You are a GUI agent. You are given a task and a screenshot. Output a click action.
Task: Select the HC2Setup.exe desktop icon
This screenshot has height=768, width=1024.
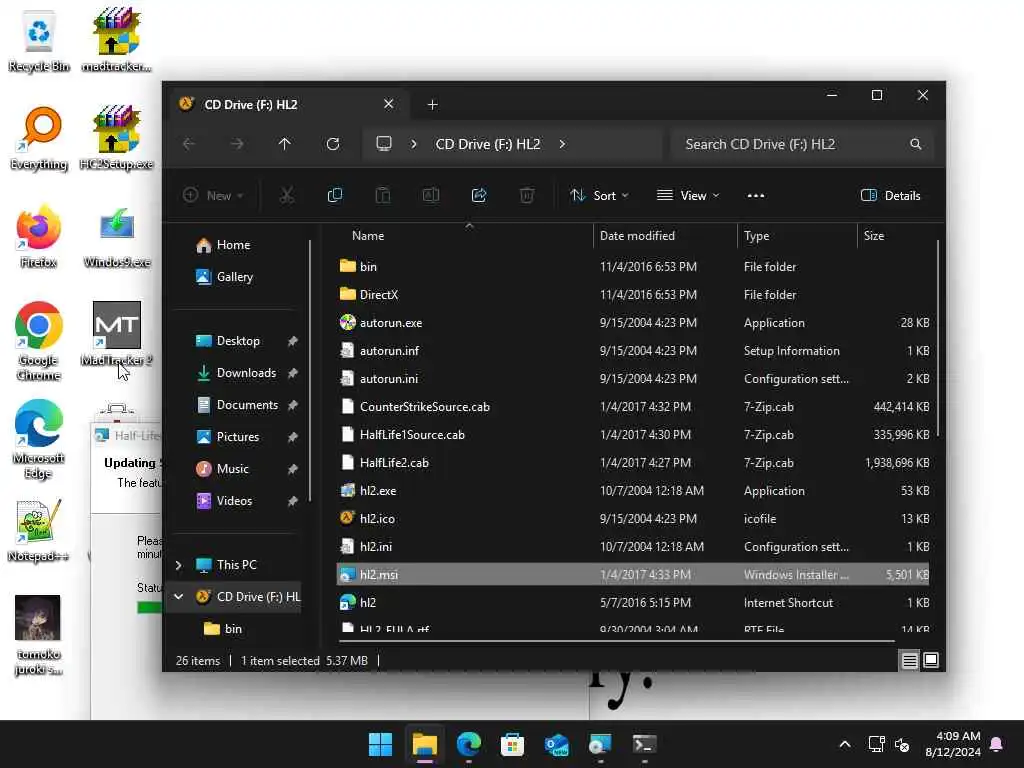116,138
